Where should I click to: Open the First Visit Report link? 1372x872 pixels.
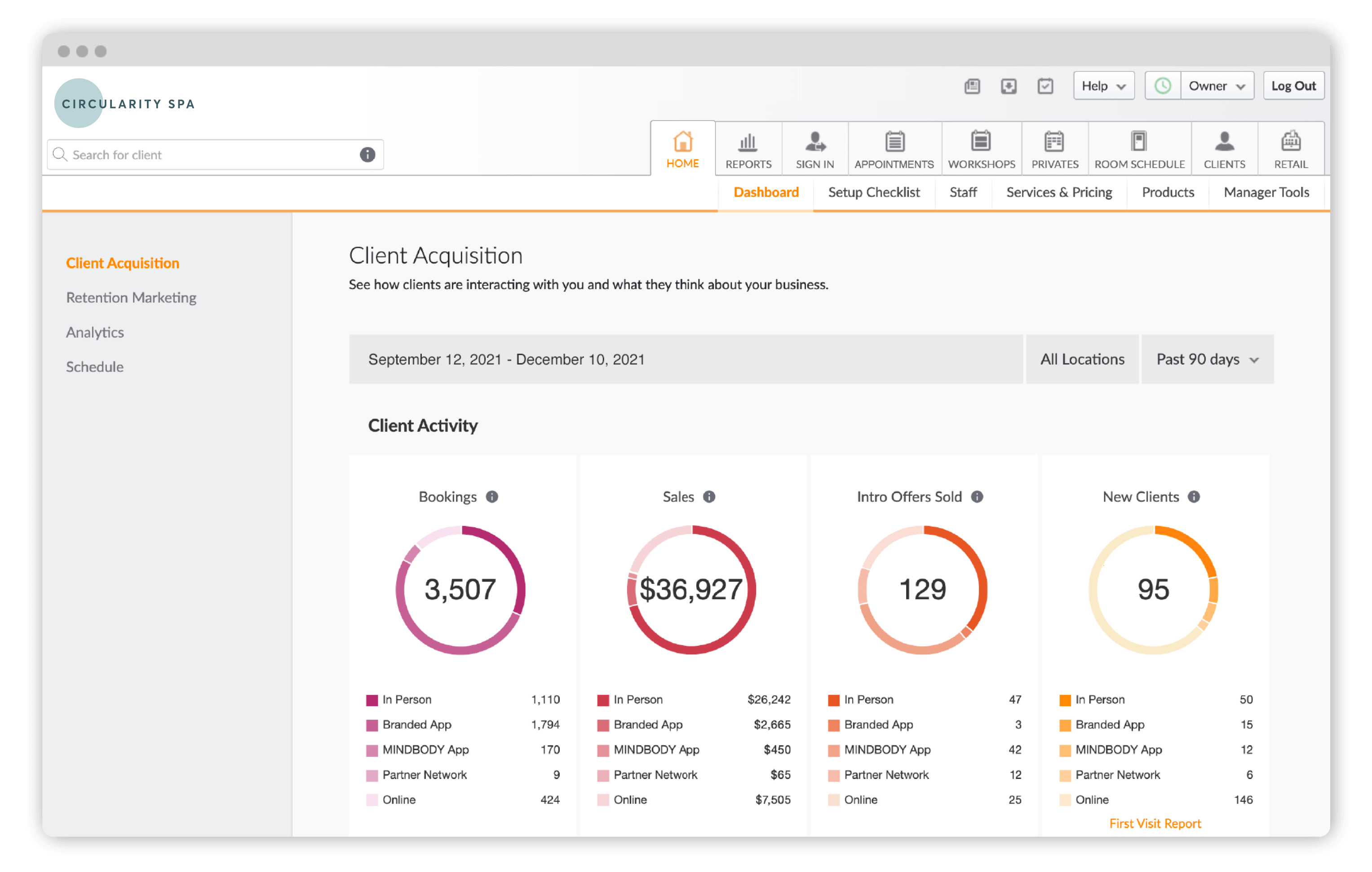pyautogui.click(x=1155, y=823)
